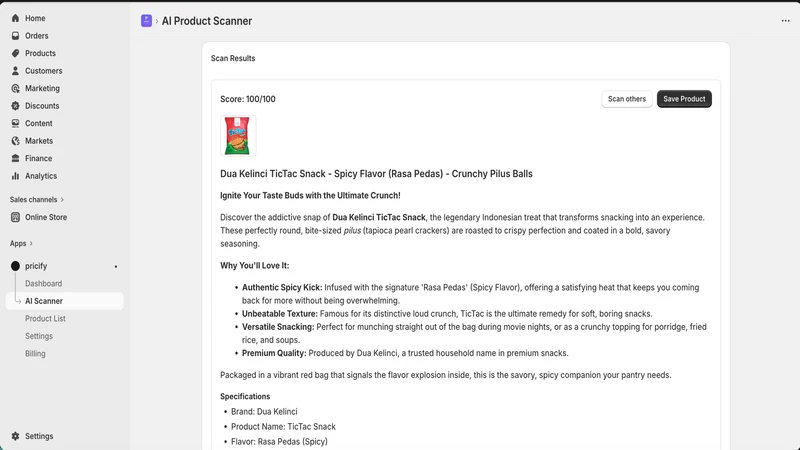Click the sidebar Settings gear icon
The image size is (800, 450).
coord(15,436)
